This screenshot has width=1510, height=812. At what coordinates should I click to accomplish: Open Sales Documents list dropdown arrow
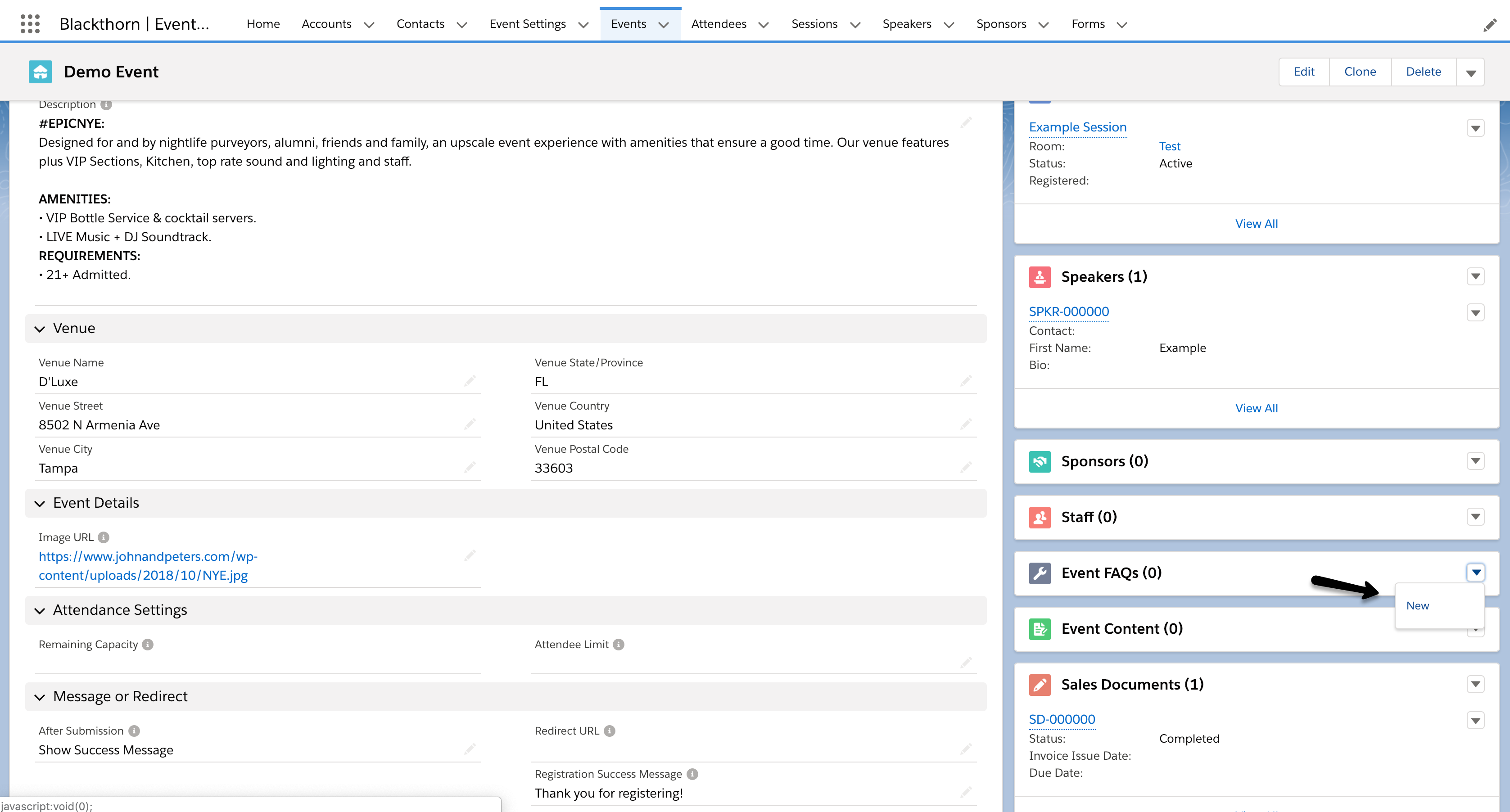click(1475, 684)
